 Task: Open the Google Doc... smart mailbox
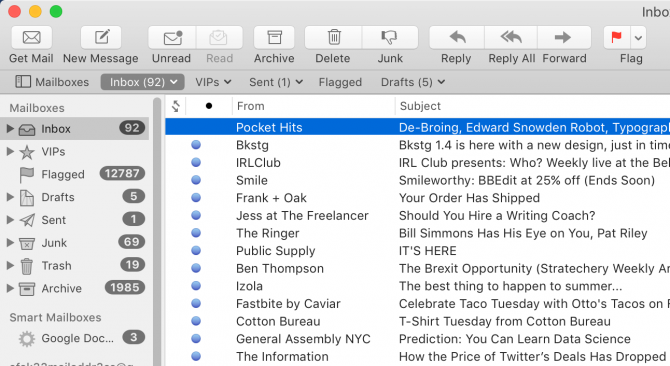[75, 338]
